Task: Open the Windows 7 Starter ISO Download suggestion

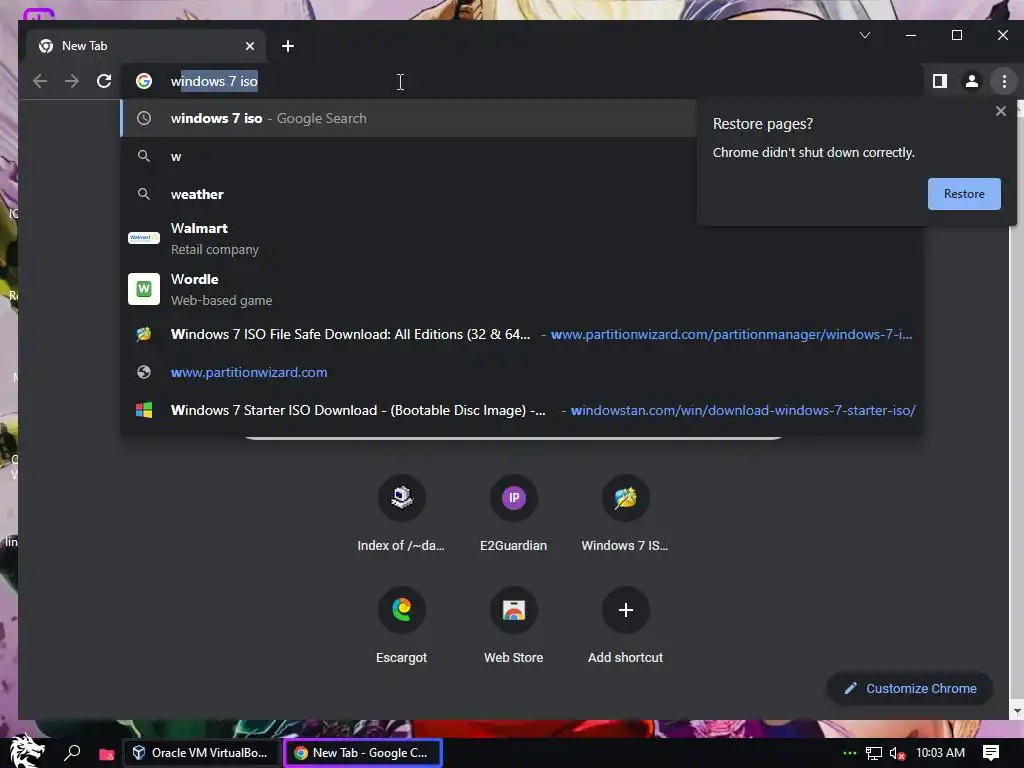Action: point(522,410)
